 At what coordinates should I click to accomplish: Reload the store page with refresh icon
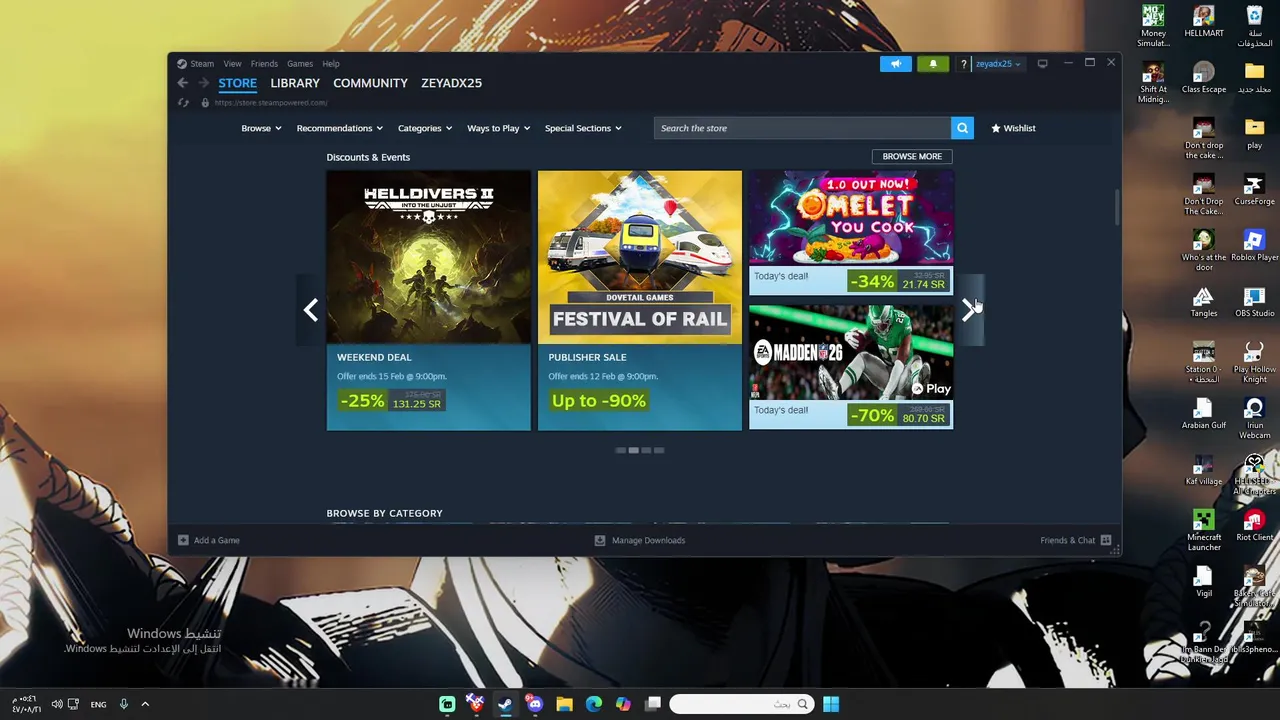183,102
